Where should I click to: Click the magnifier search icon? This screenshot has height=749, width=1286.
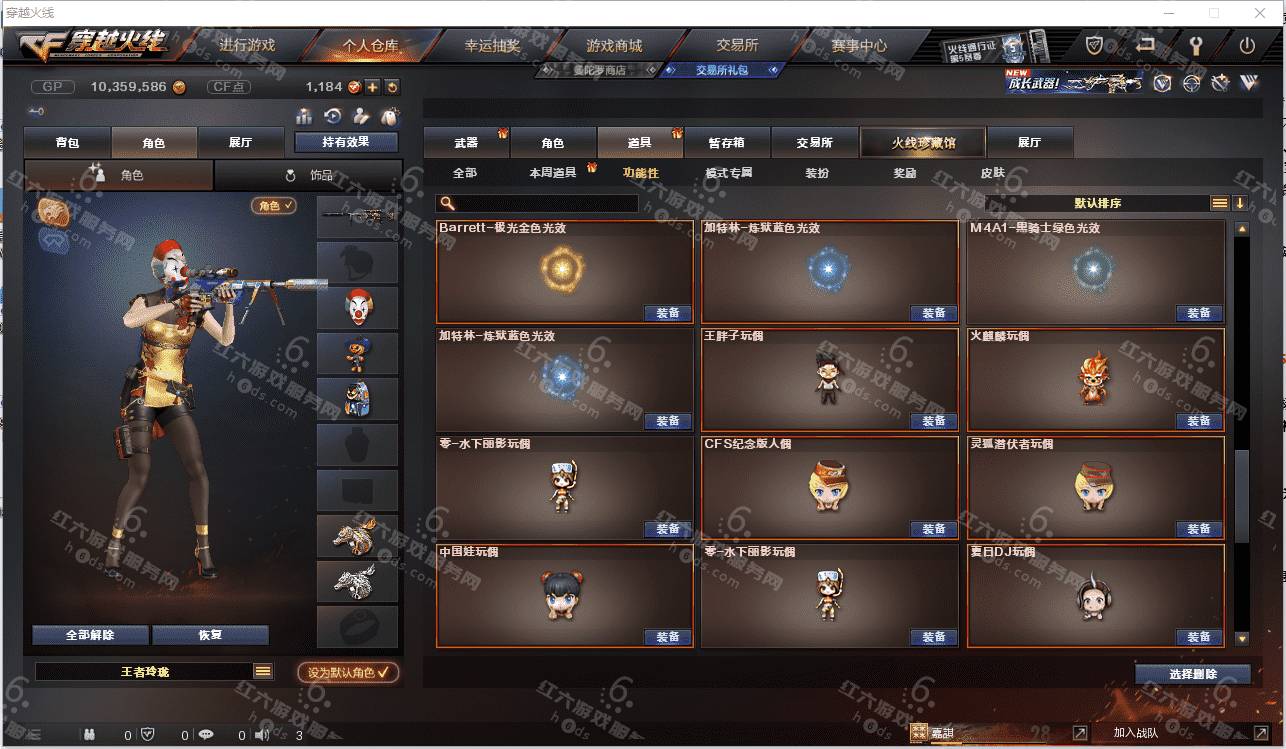[x=448, y=203]
